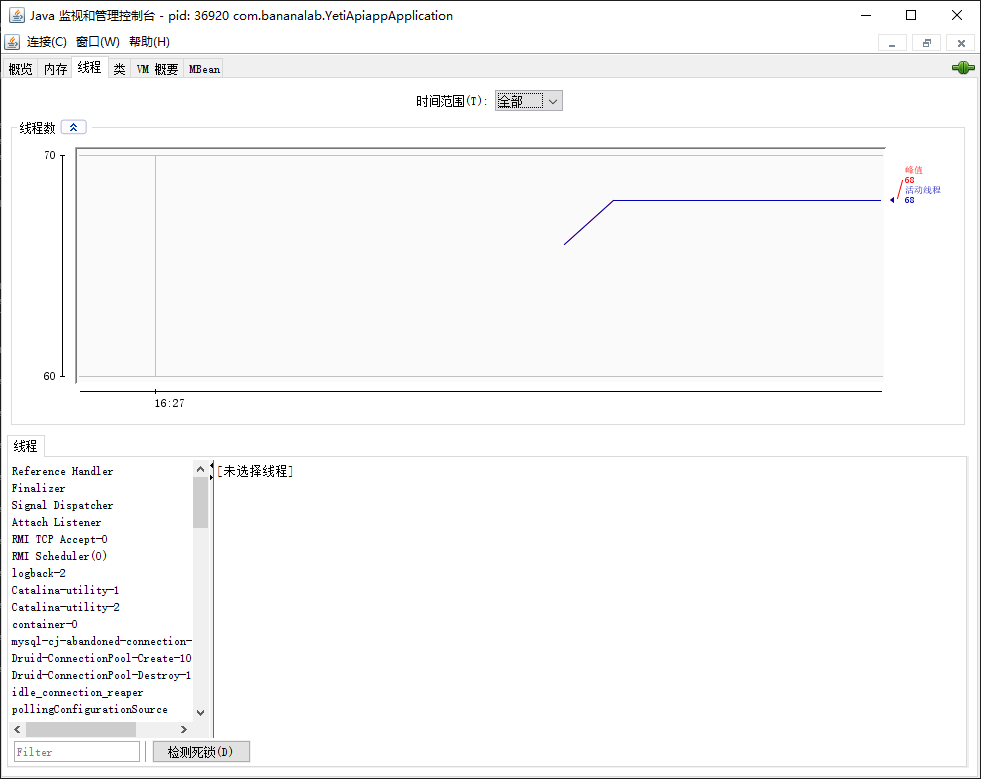Click thread list scroll up arrow
The width and height of the screenshot is (981, 779).
coord(200,469)
